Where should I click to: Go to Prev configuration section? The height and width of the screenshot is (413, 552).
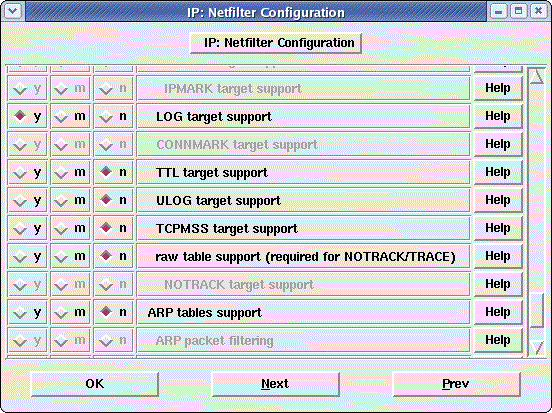[456, 384]
